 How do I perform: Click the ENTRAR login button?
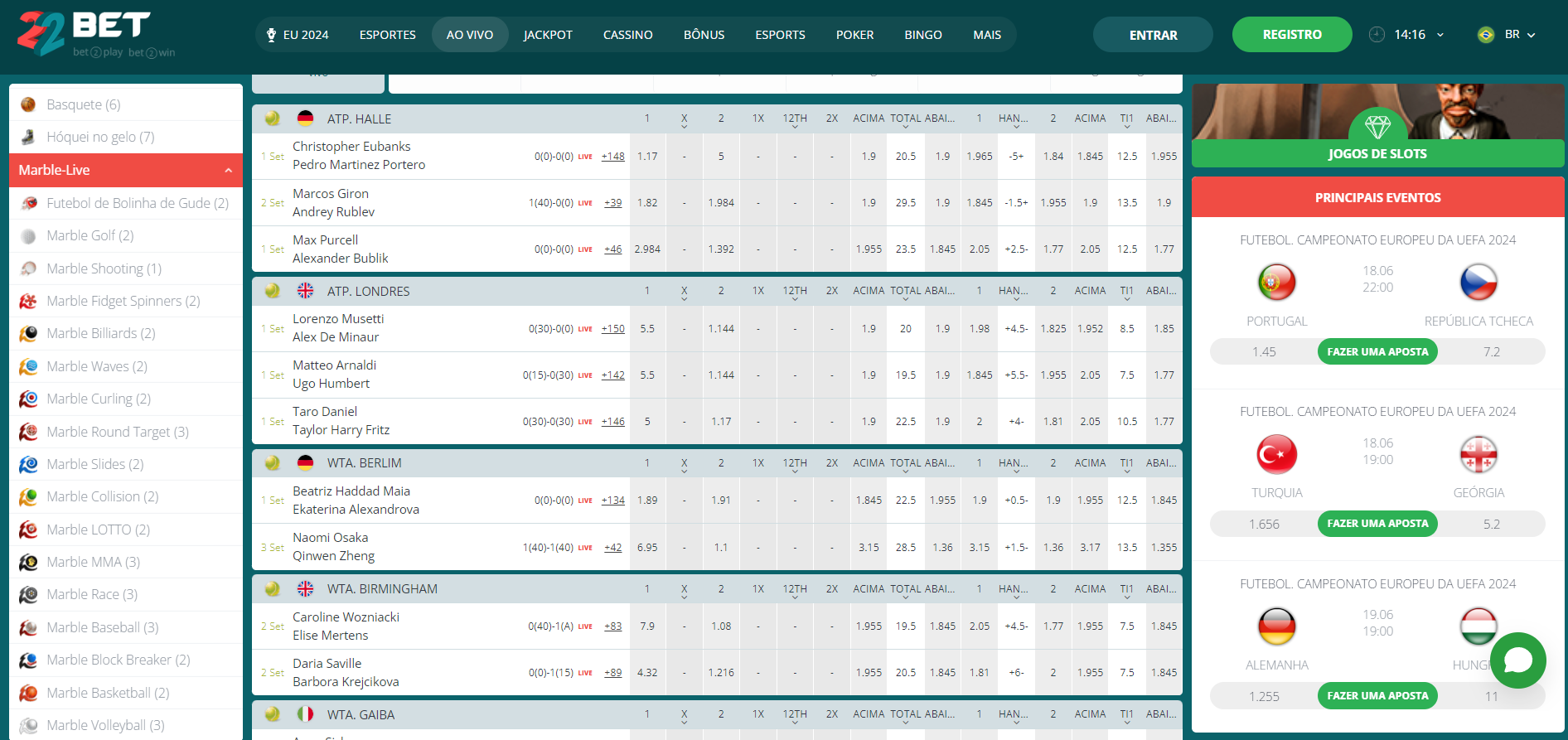(x=1153, y=35)
